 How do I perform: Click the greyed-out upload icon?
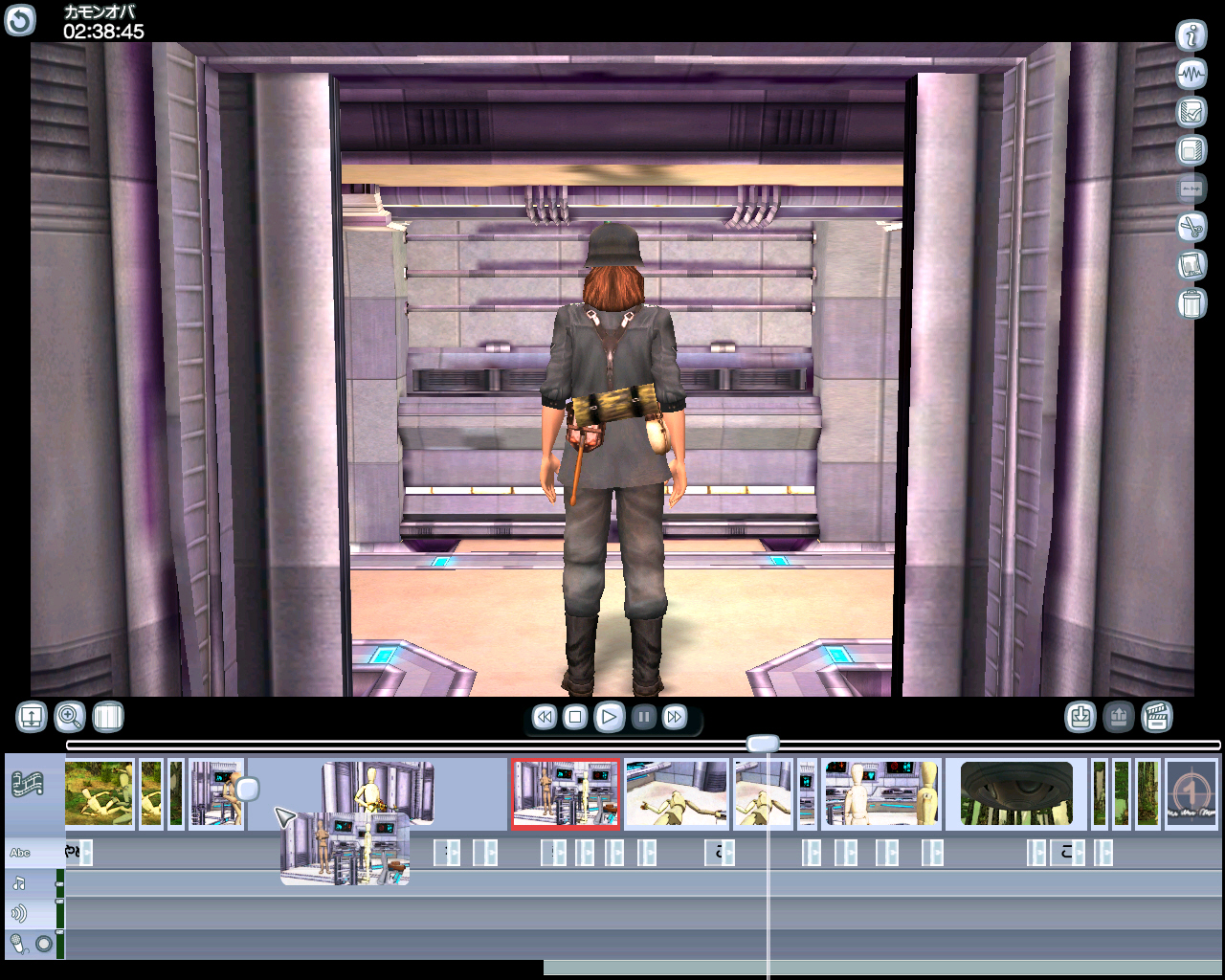point(1119,717)
